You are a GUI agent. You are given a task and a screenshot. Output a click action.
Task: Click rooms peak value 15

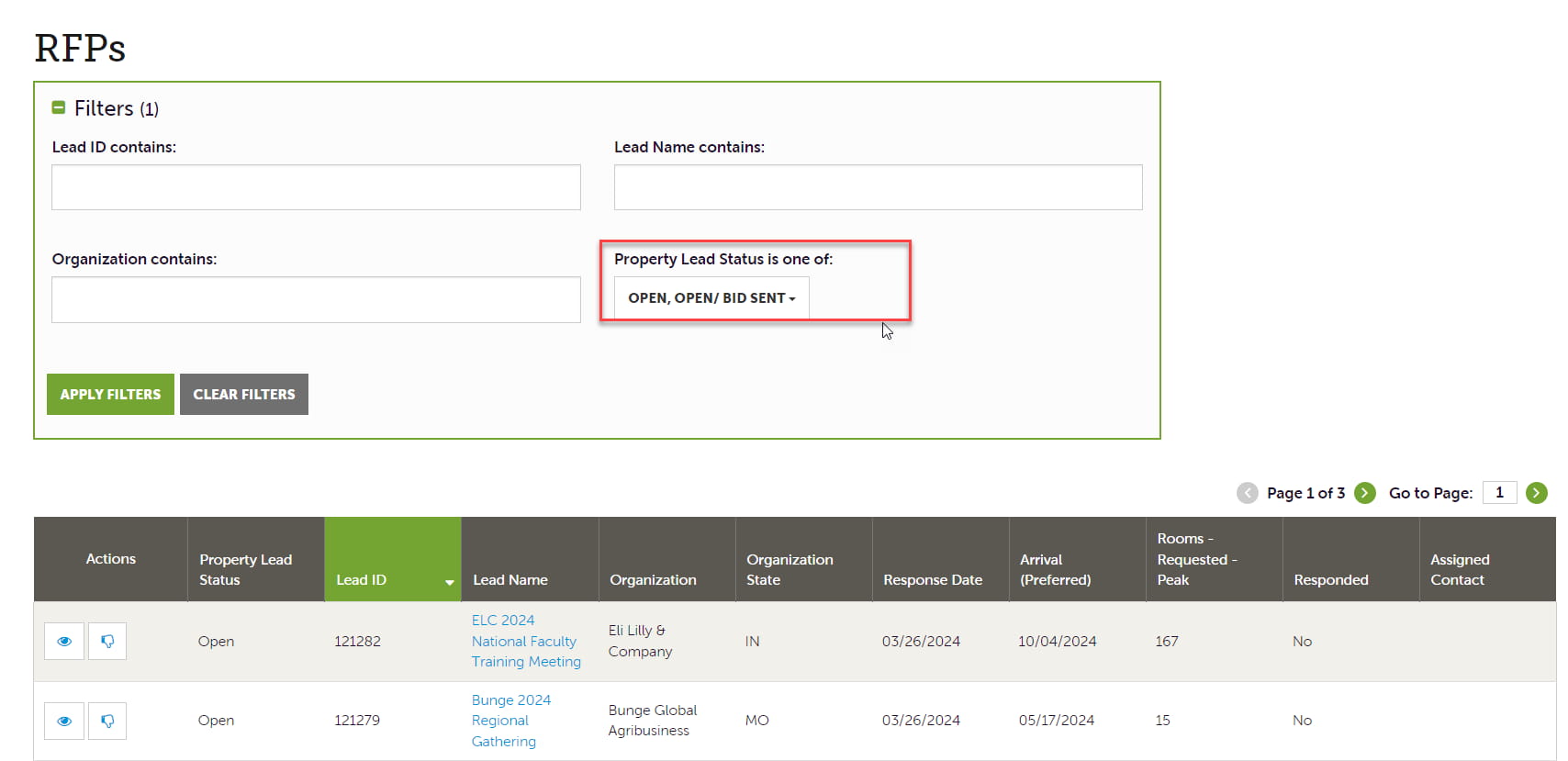(1162, 721)
